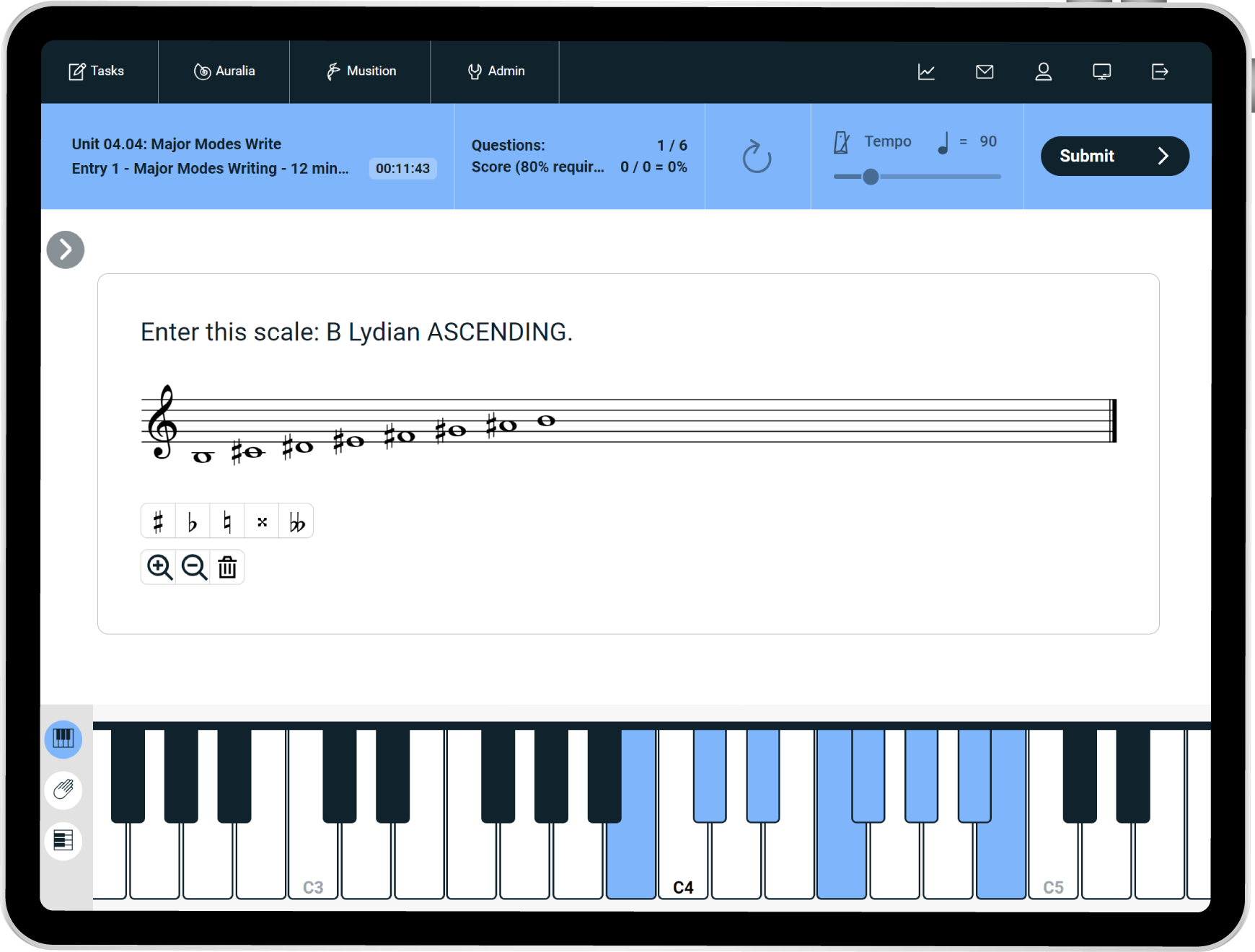The height and width of the screenshot is (952, 1255).
Task: Toggle the staff input panel icon
Action: click(x=63, y=841)
